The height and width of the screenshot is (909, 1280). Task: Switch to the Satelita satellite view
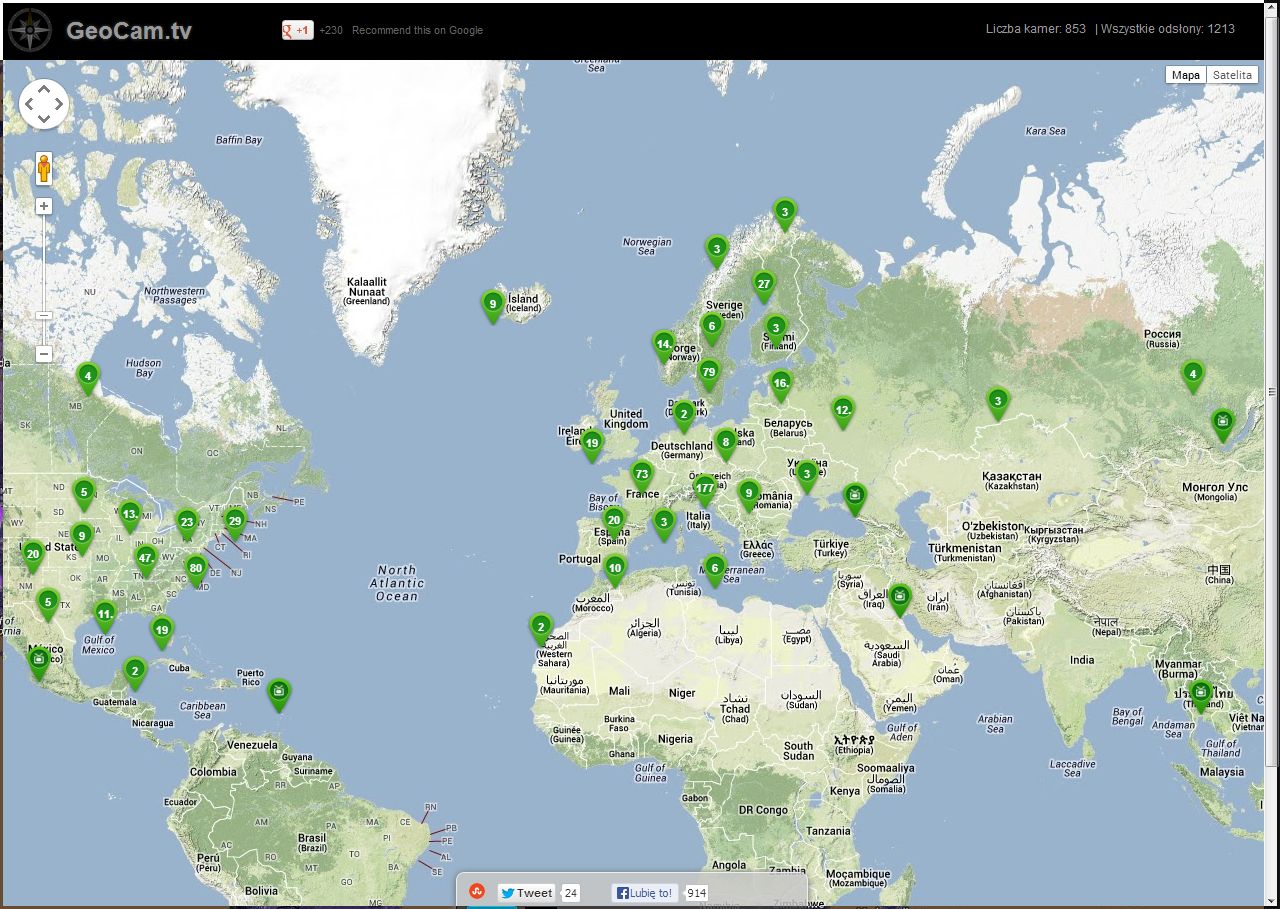pyautogui.click(x=1232, y=75)
